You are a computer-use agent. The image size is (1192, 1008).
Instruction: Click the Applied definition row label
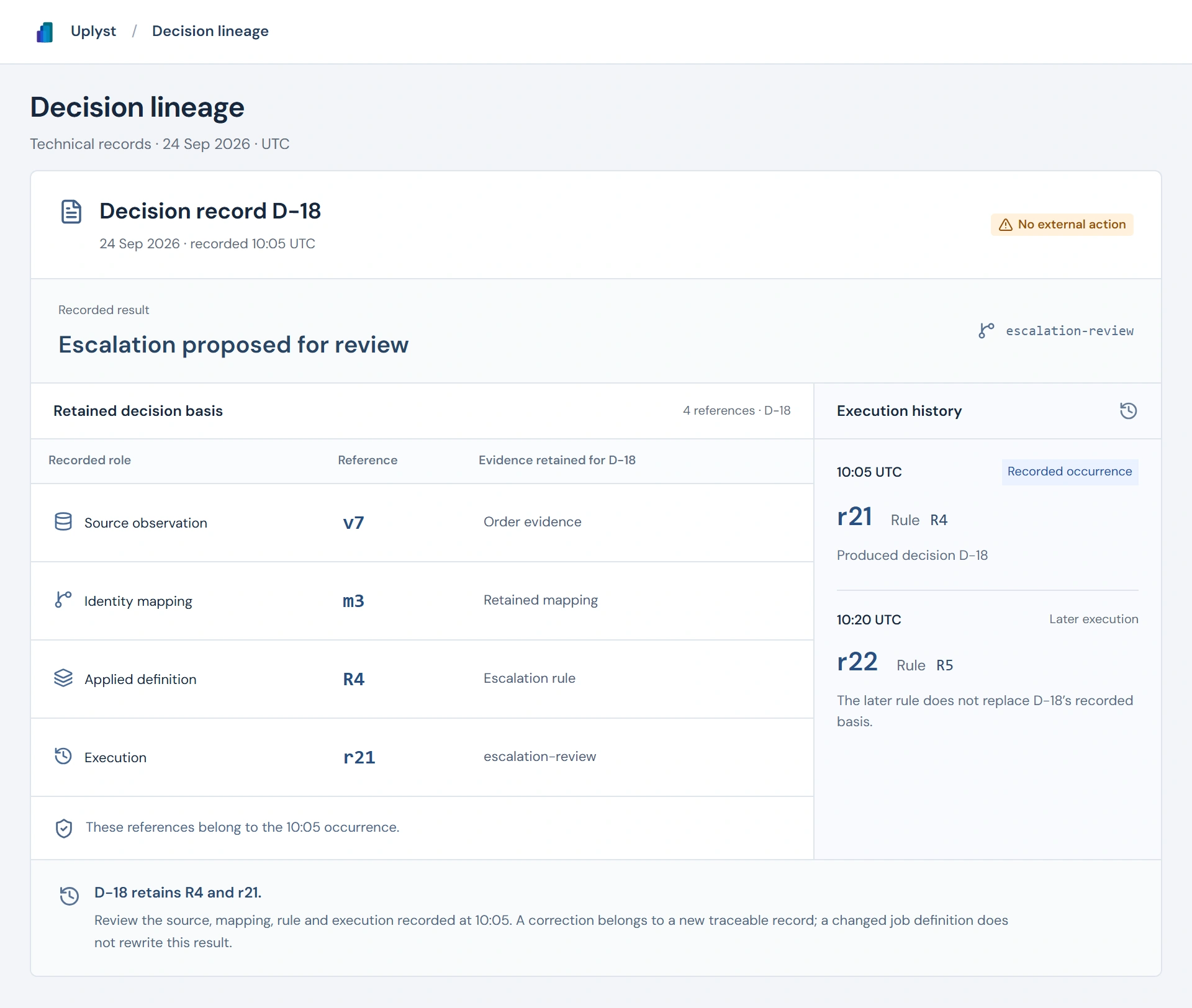(x=140, y=680)
